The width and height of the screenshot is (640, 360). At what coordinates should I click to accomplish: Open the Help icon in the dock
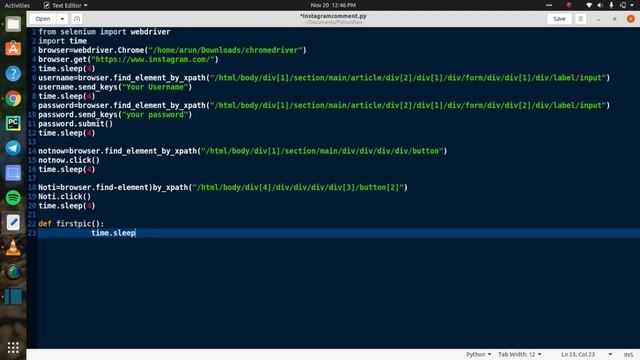click(x=13, y=73)
